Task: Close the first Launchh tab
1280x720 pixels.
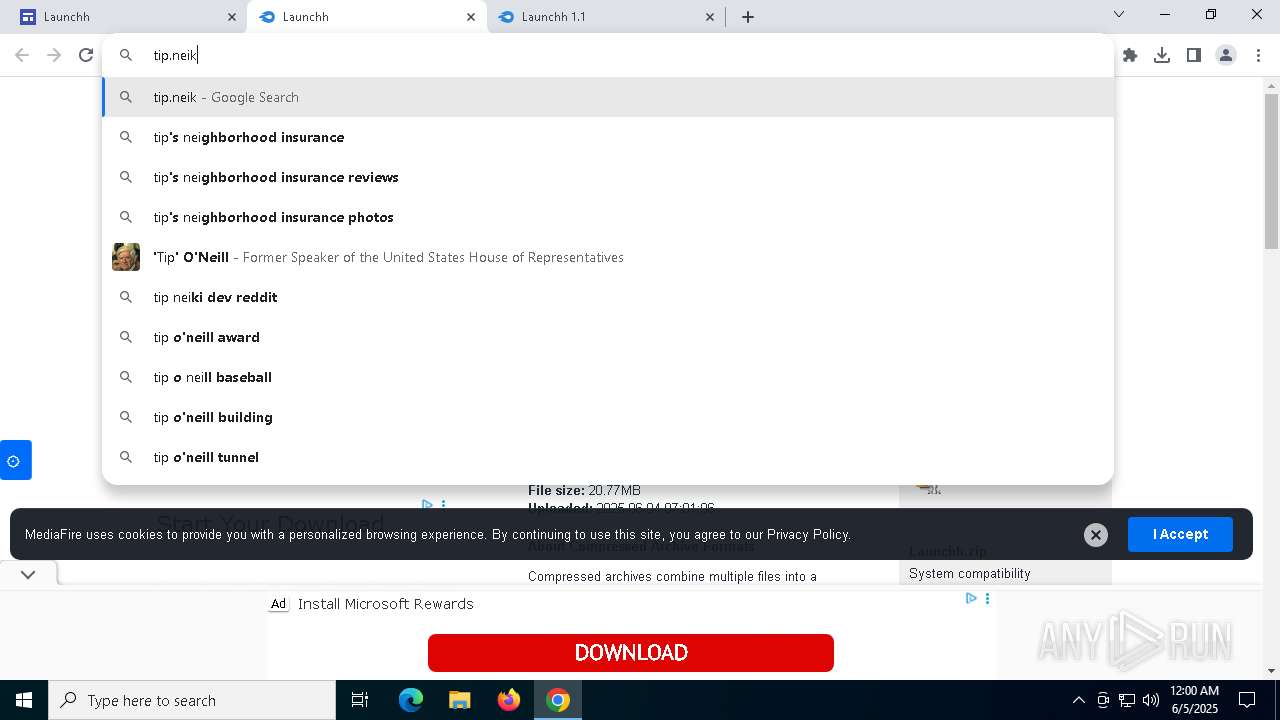Action: point(232,17)
